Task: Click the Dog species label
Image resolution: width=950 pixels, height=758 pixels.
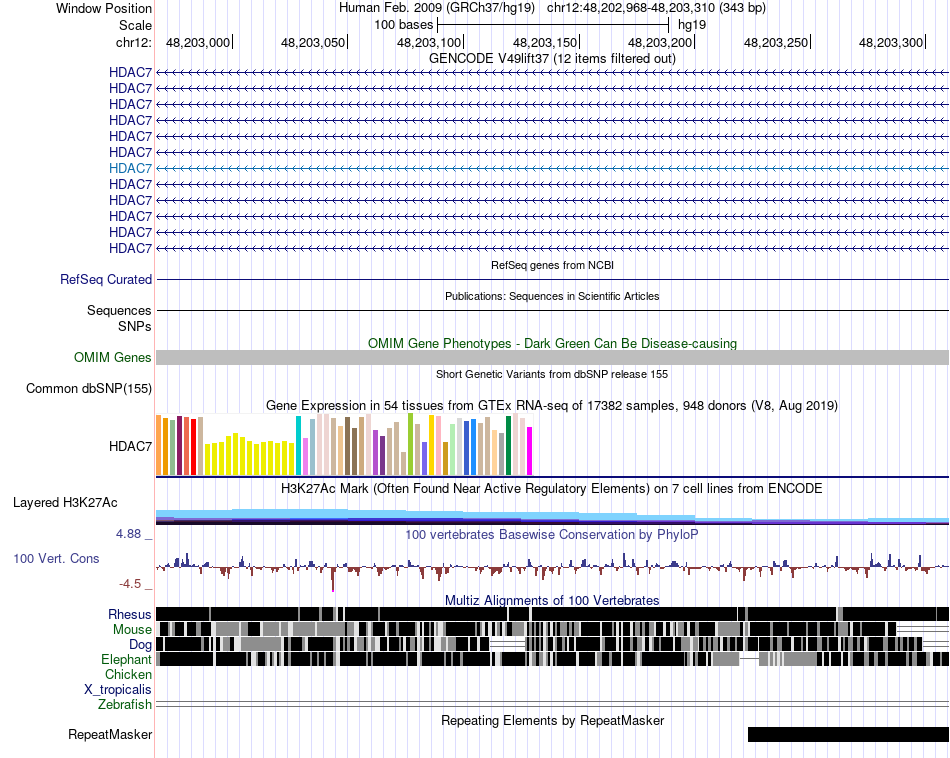Action: click(x=141, y=645)
